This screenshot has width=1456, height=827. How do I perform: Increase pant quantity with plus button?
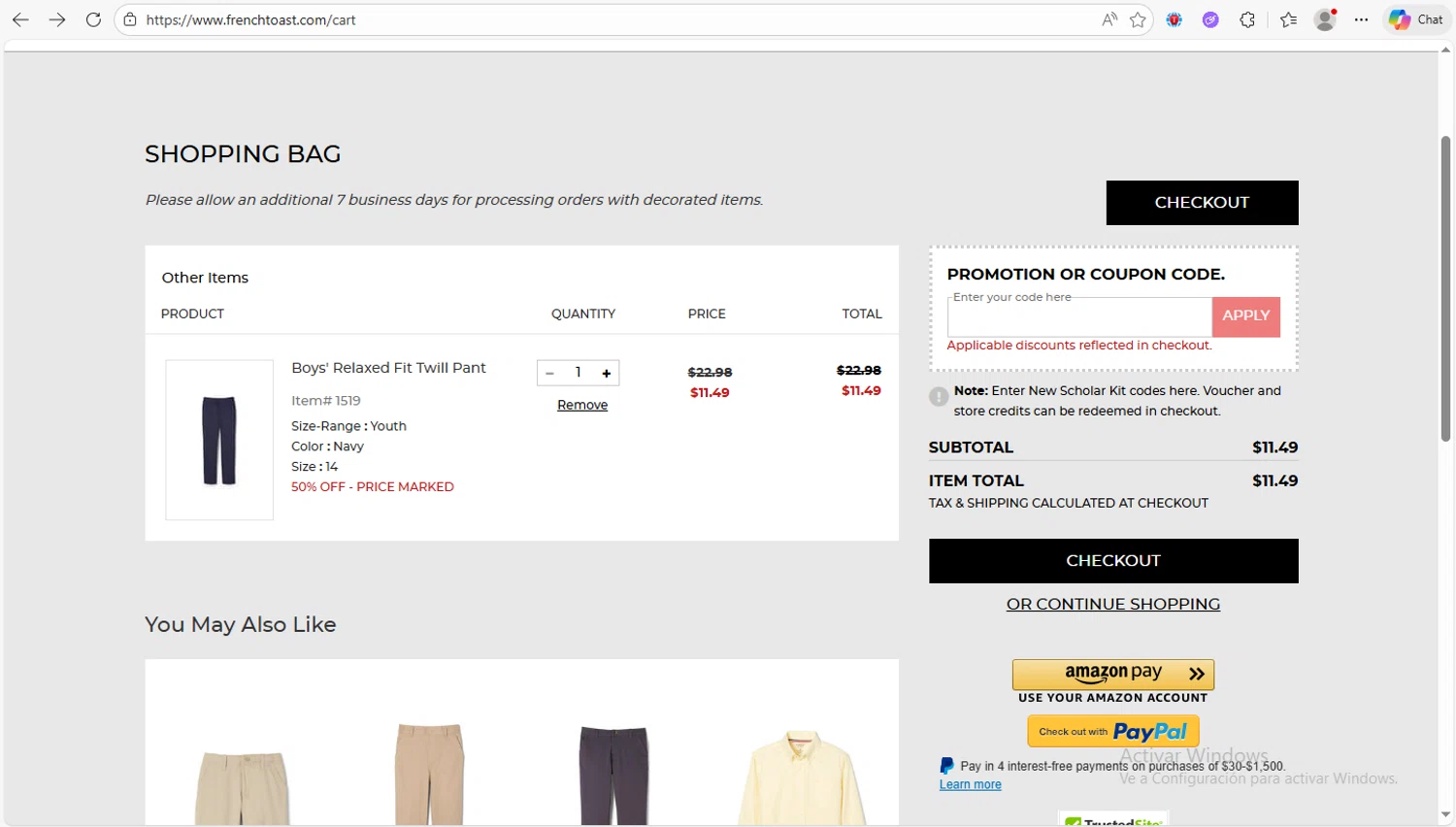click(x=607, y=373)
